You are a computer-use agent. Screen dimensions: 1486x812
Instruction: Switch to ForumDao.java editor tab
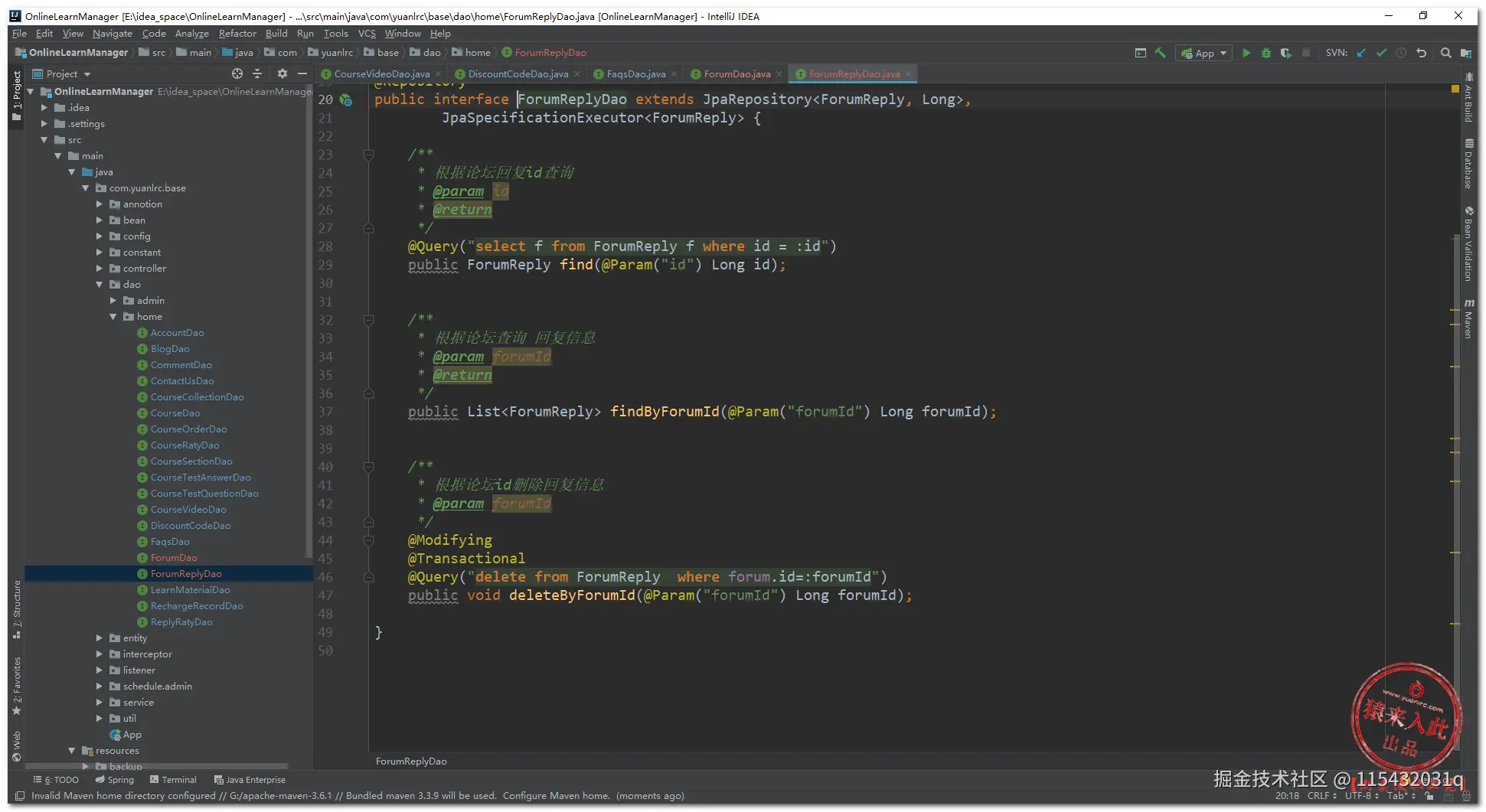pyautogui.click(x=737, y=74)
